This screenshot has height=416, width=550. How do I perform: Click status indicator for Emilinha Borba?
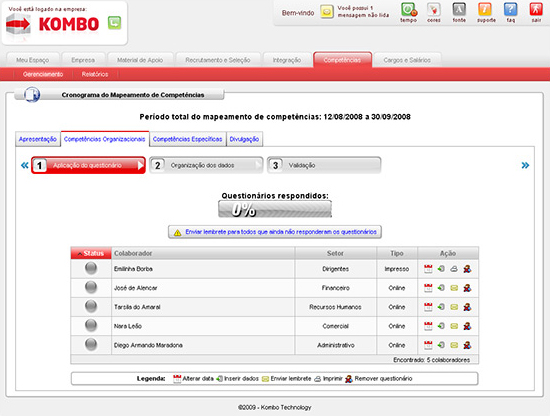[x=91, y=268]
